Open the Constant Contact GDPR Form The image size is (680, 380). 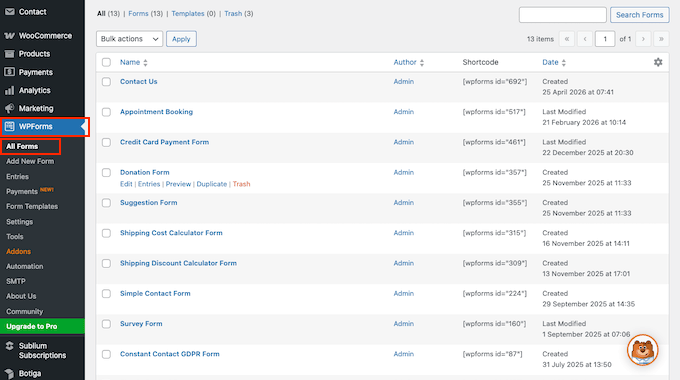pos(170,354)
